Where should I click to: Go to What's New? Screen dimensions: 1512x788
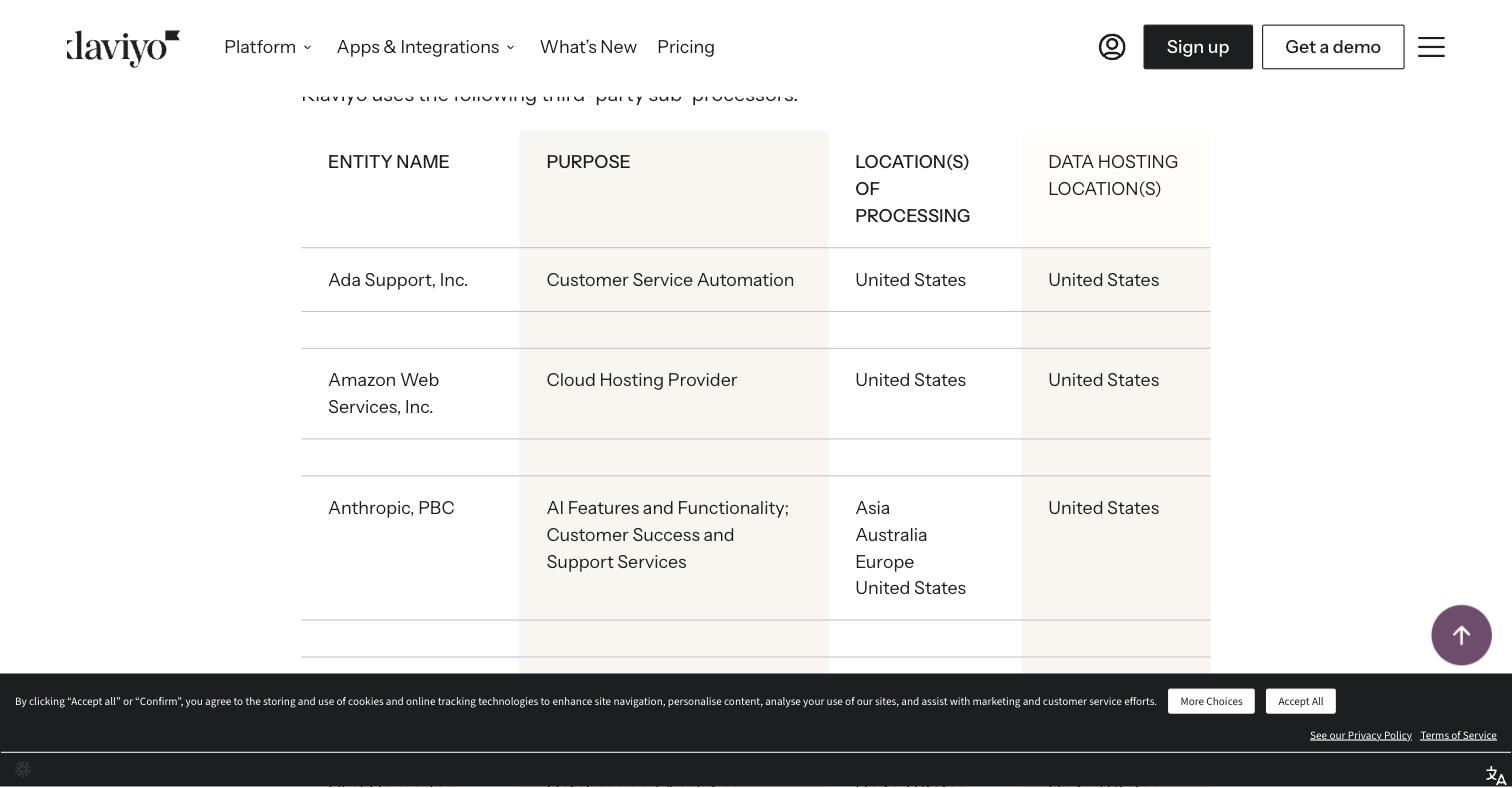588,47
